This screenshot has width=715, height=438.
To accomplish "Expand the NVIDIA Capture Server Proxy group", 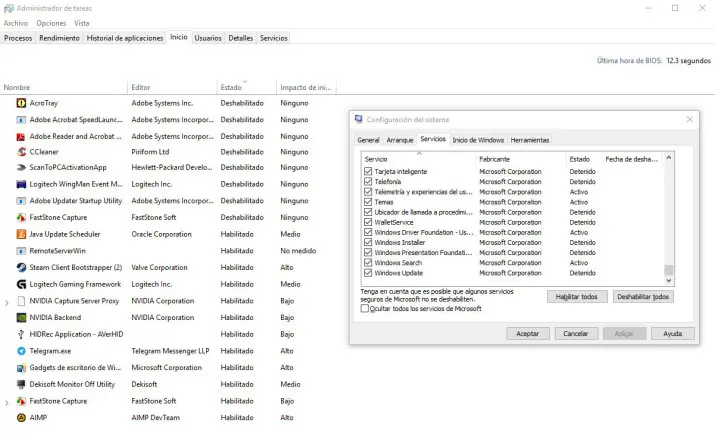I will pyautogui.click(x=6, y=302).
